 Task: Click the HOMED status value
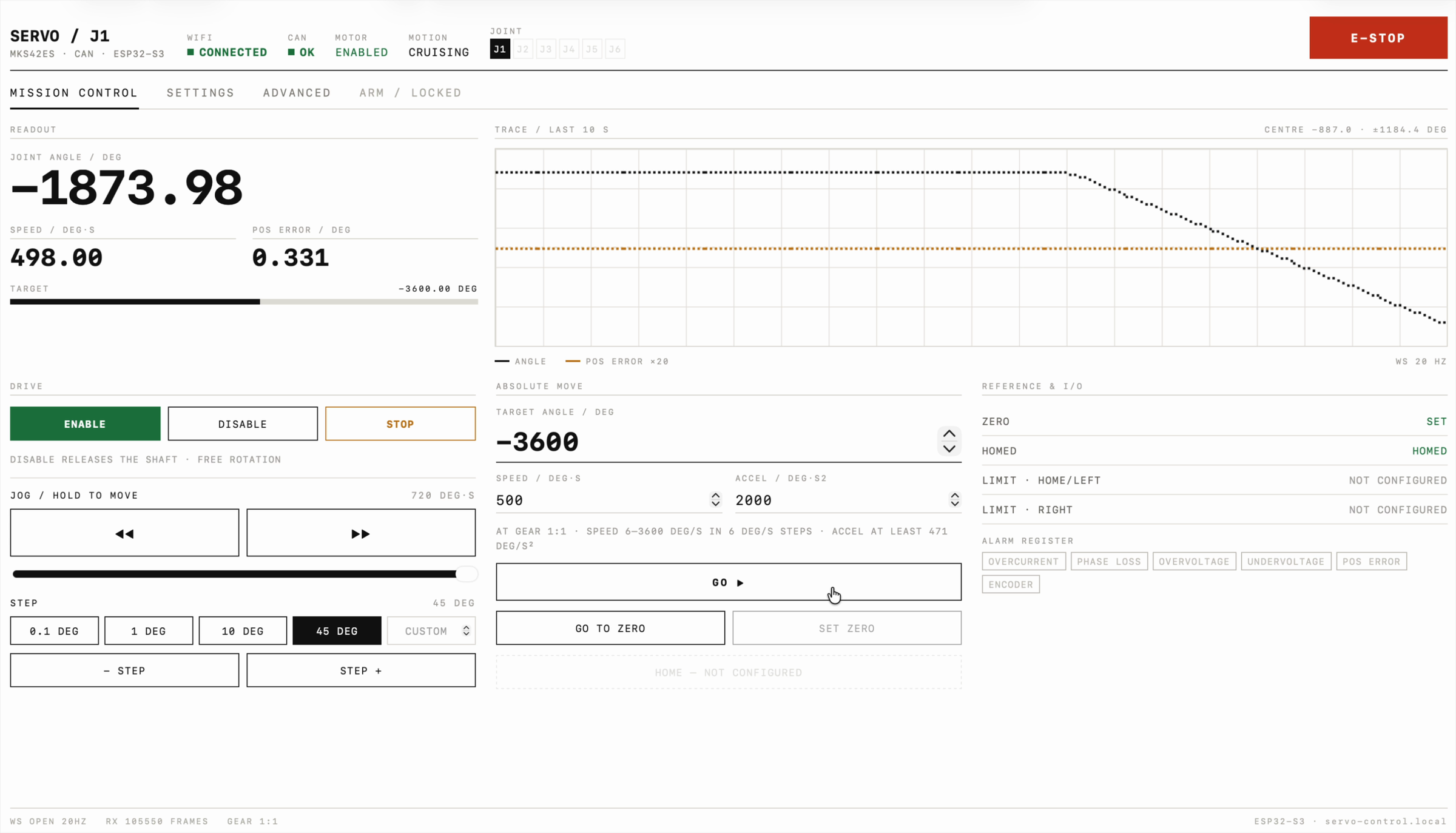[1429, 451]
